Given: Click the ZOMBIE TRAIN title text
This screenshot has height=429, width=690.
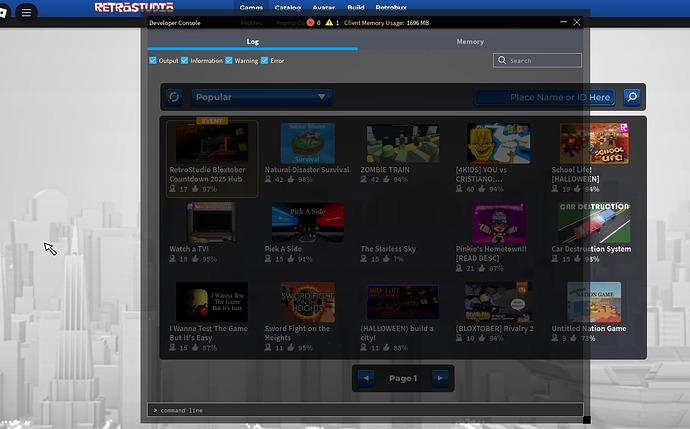Looking at the screenshot, I should 385,169.
